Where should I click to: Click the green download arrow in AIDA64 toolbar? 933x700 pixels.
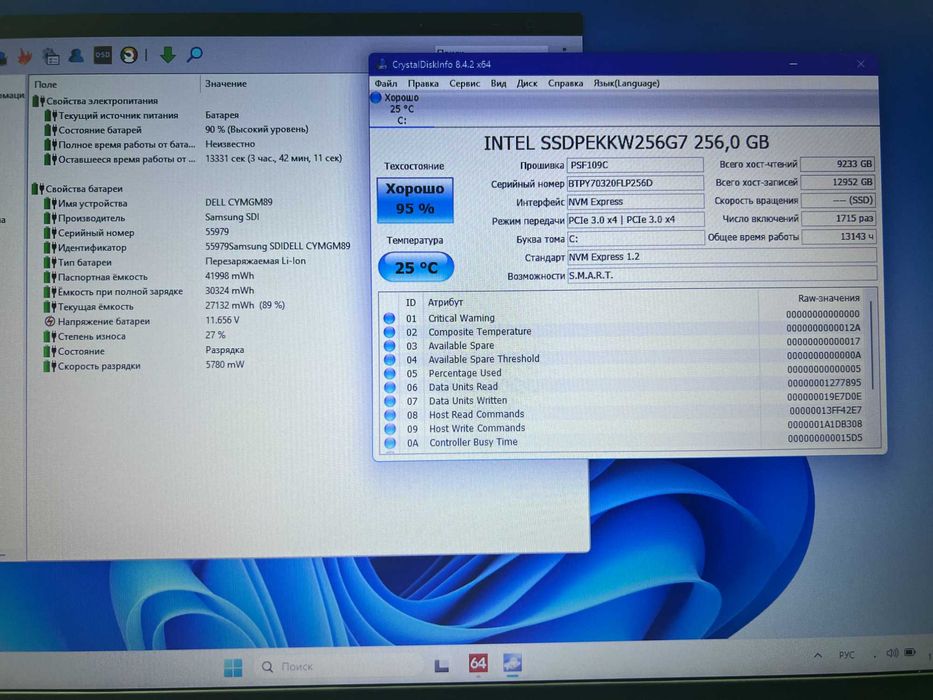coord(168,55)
